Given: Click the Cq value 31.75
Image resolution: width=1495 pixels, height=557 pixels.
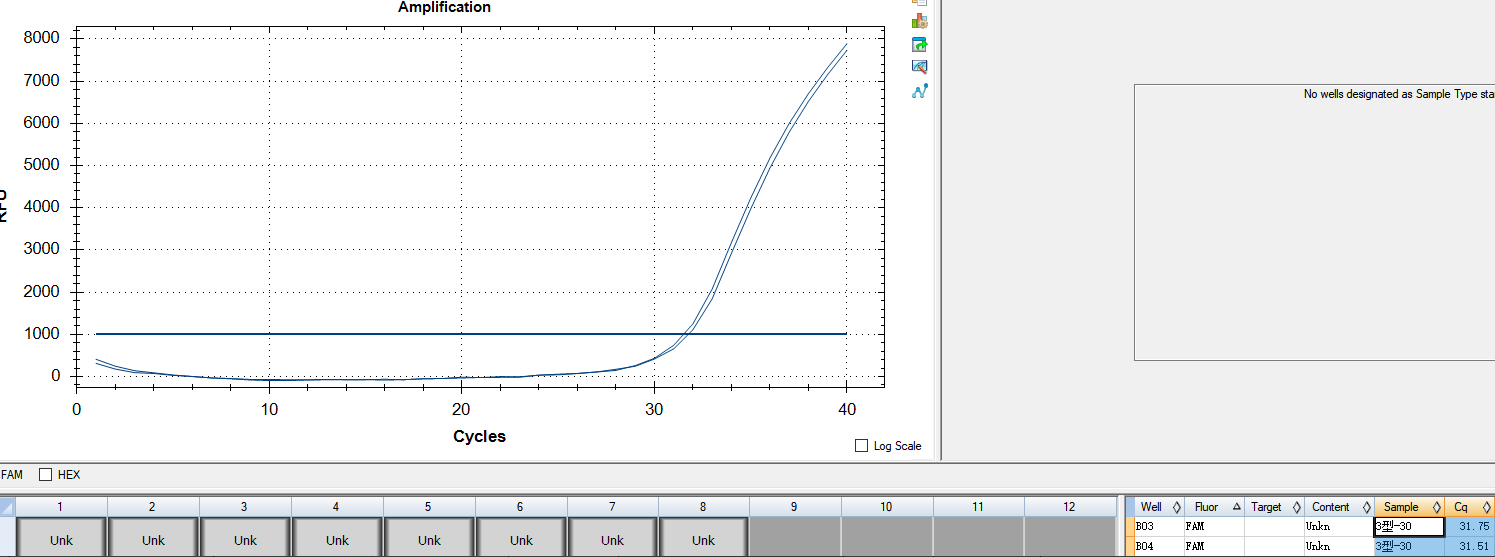Looking at the screenshot, I should [1469, 526].
